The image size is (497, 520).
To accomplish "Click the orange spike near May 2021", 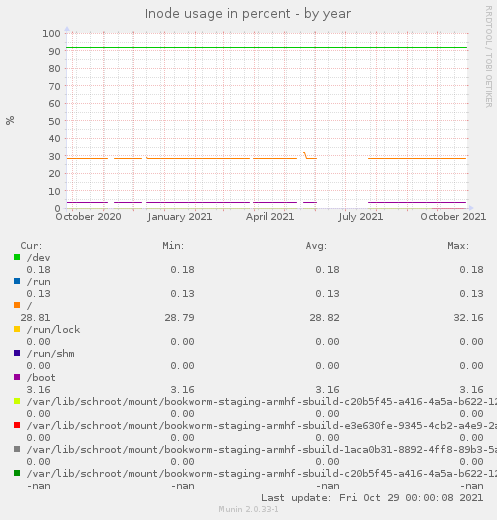I will pos(305,155).
